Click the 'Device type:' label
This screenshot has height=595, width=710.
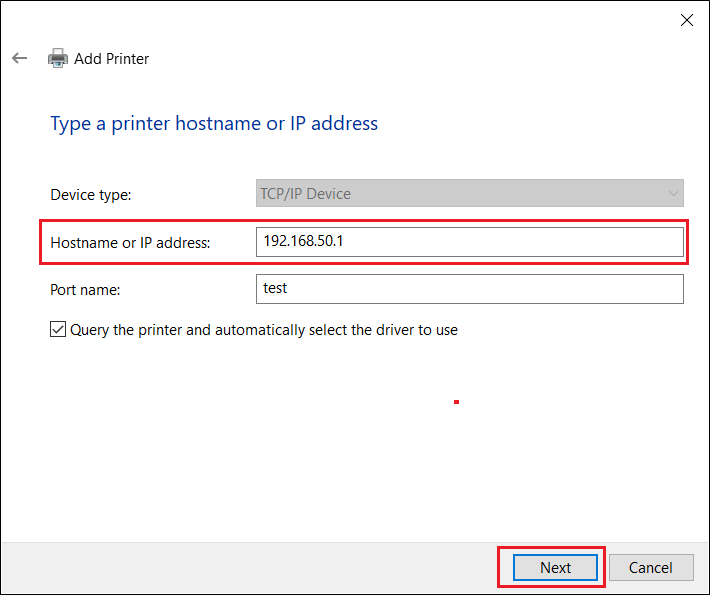click(91, 195)
